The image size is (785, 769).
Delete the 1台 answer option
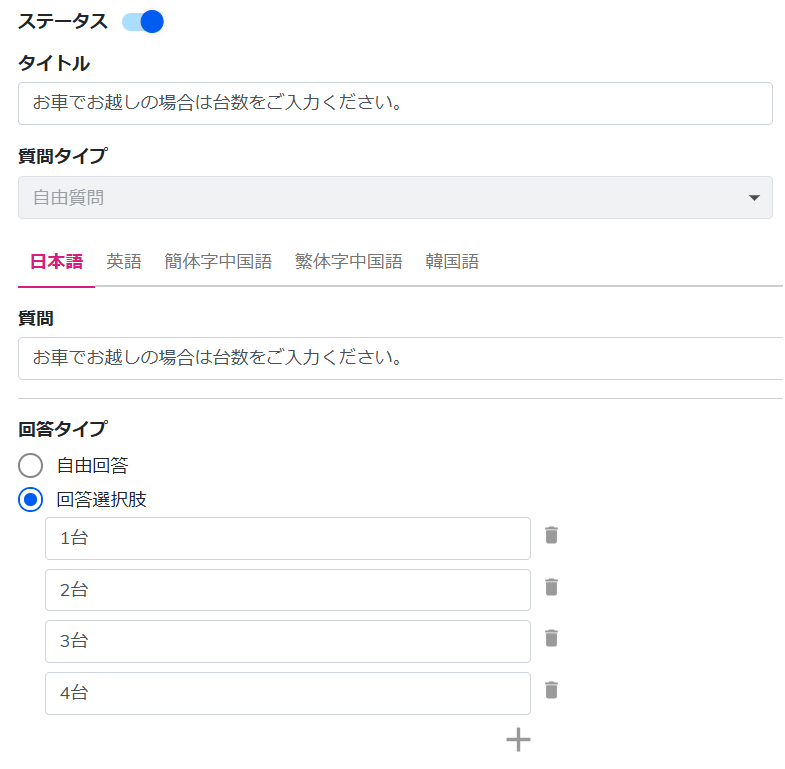(x=551, y=535)
